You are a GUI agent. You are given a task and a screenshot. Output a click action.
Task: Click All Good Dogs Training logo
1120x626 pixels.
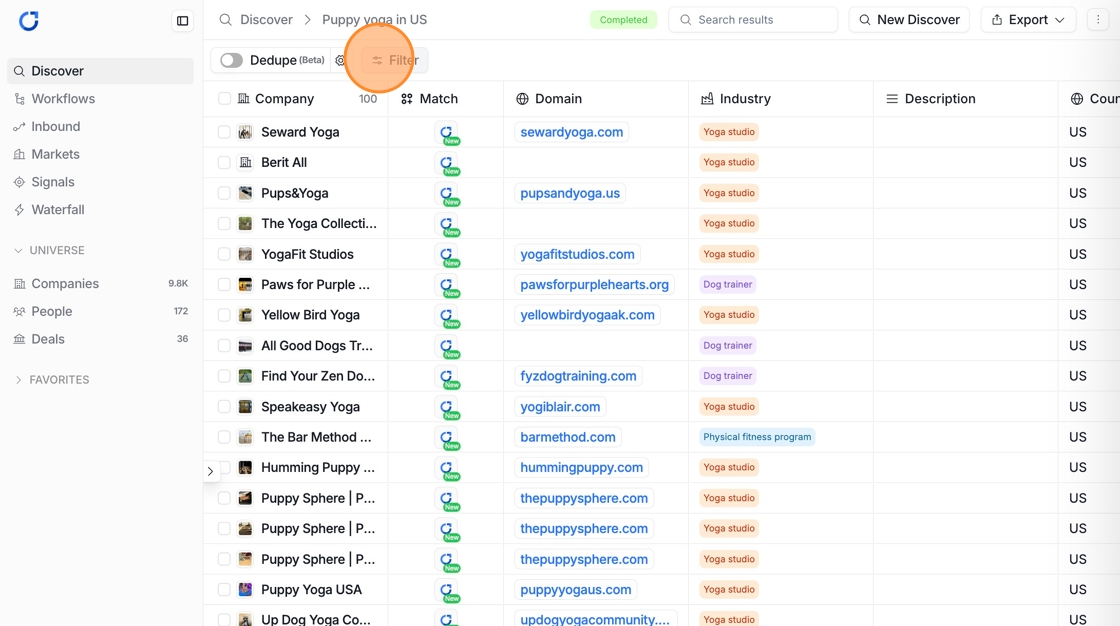(x=245, y=345)
